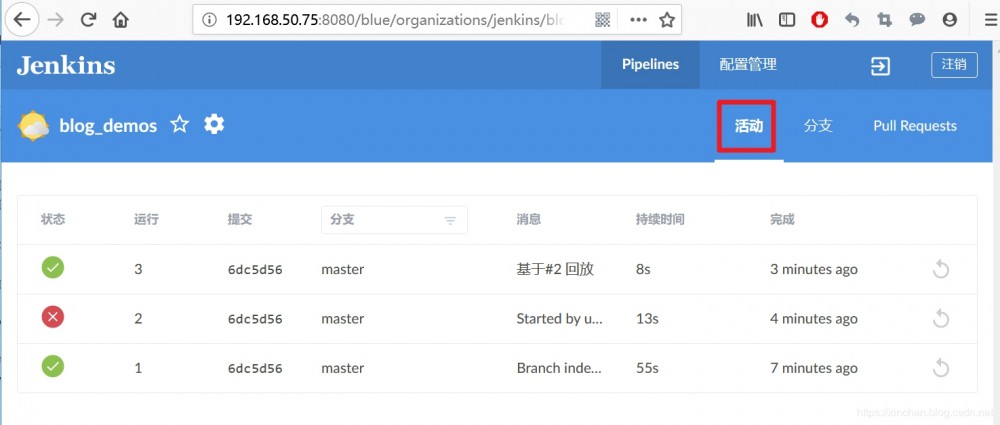
Task: Switch to the Pull Requests tab
Action: tap(915, 126)
